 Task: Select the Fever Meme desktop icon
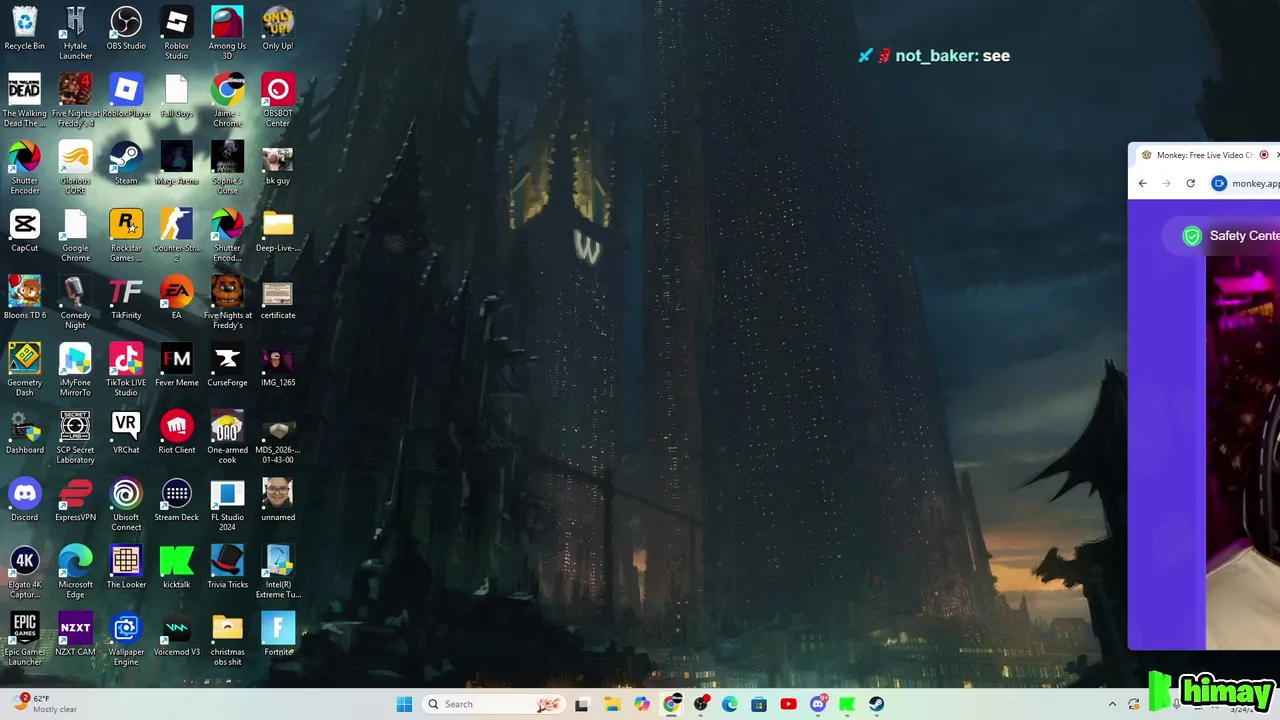[x=177, y=364]
